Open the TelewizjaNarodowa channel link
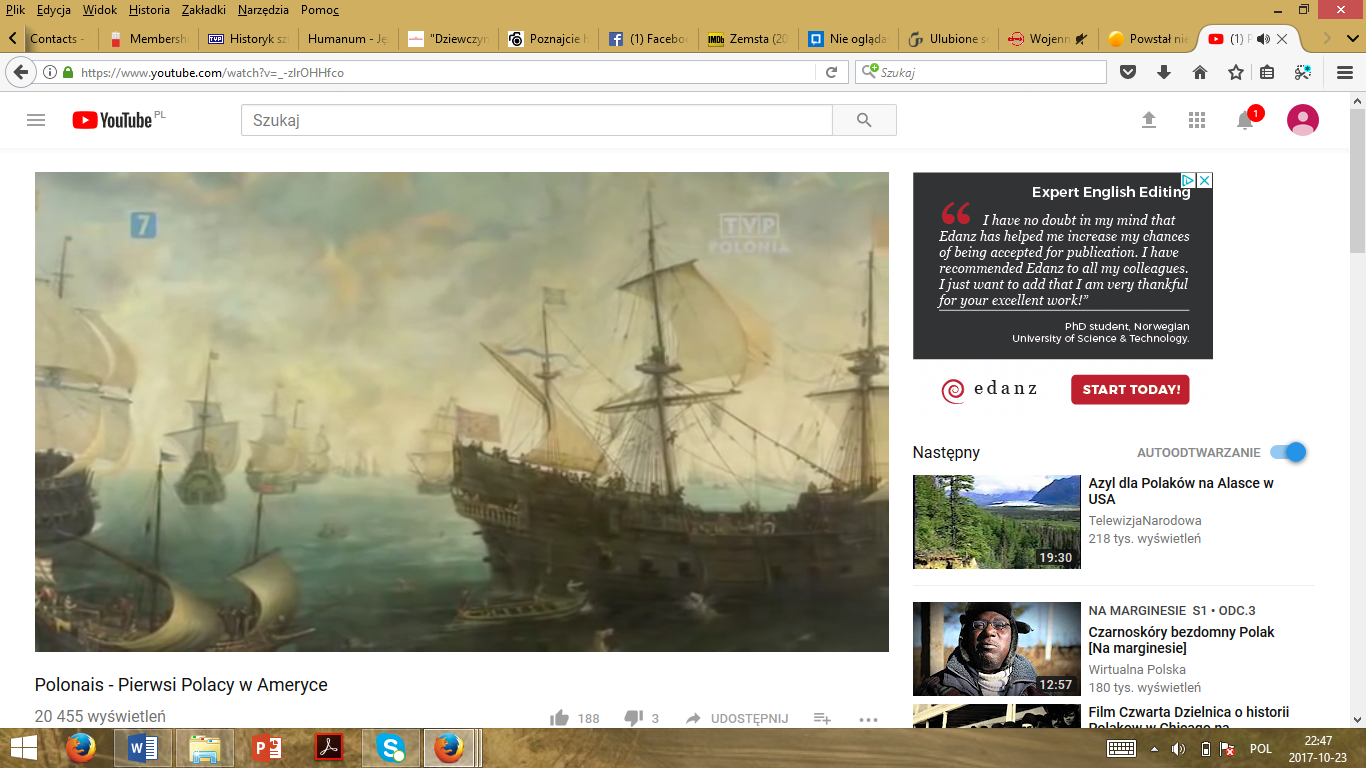 (1145, 521)
